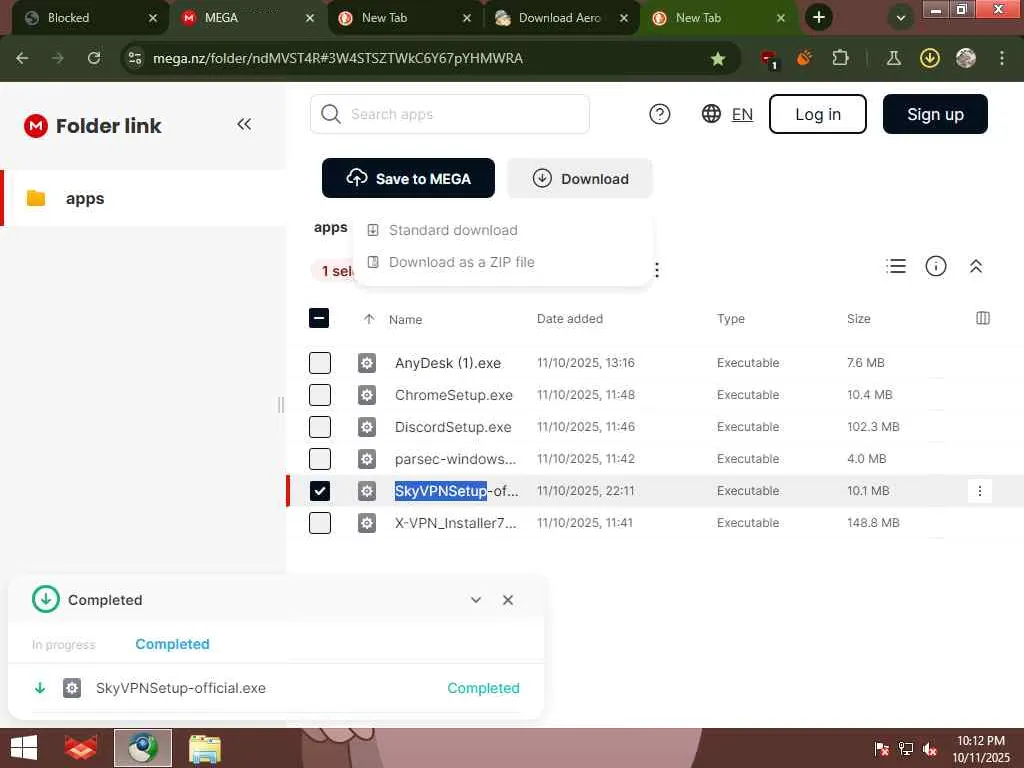1024x768 pixels.
Task: Sort by Date added column
Action: [x=569, y=319]
